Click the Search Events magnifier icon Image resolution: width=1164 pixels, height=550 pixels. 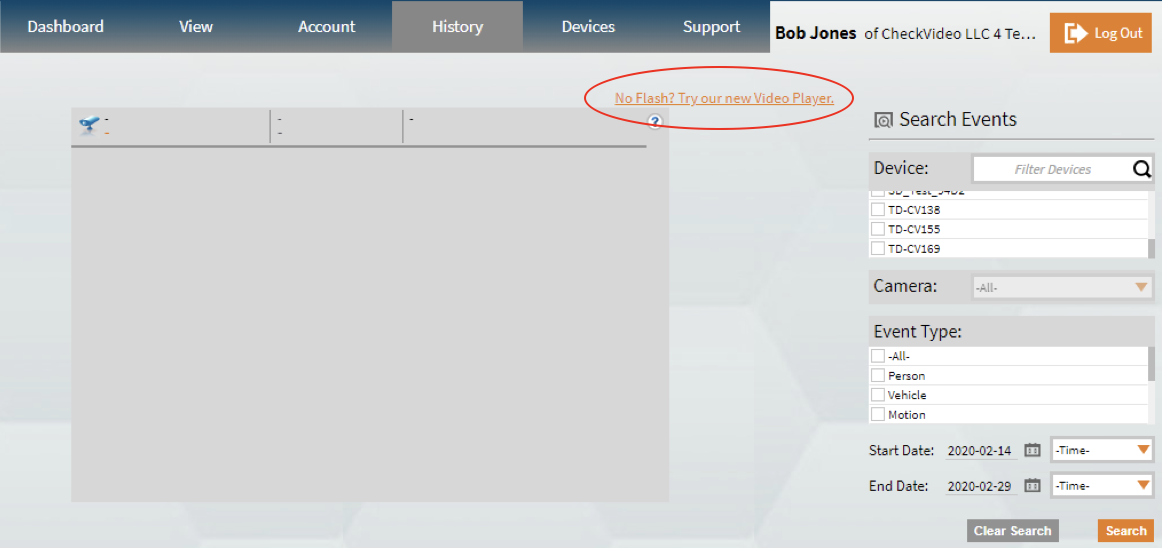point(883,120)
